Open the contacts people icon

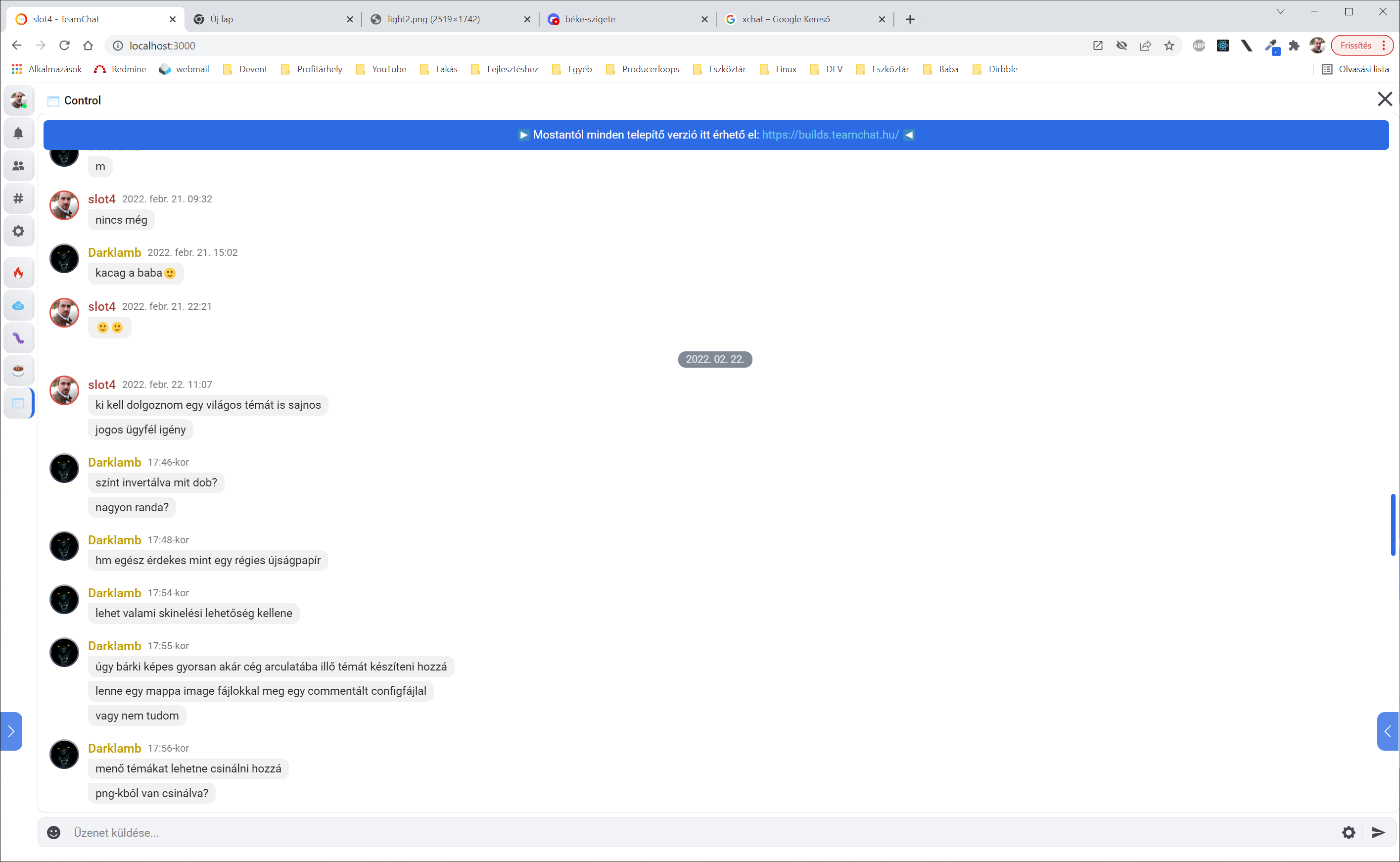[x=18, y=166]
